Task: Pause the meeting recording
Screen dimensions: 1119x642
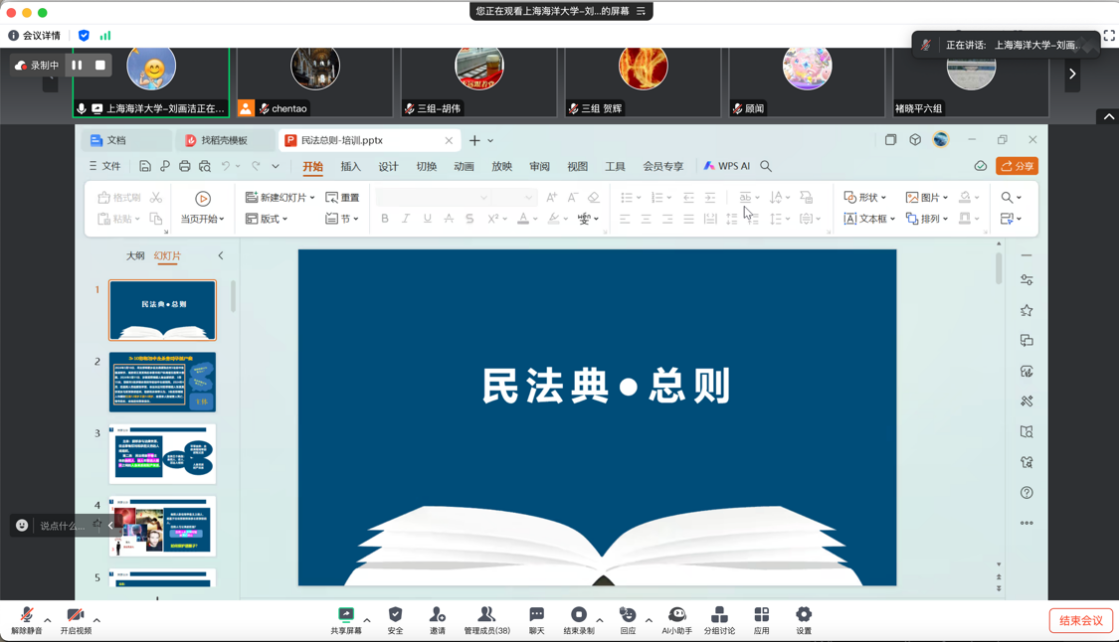Action: [77, 65]
